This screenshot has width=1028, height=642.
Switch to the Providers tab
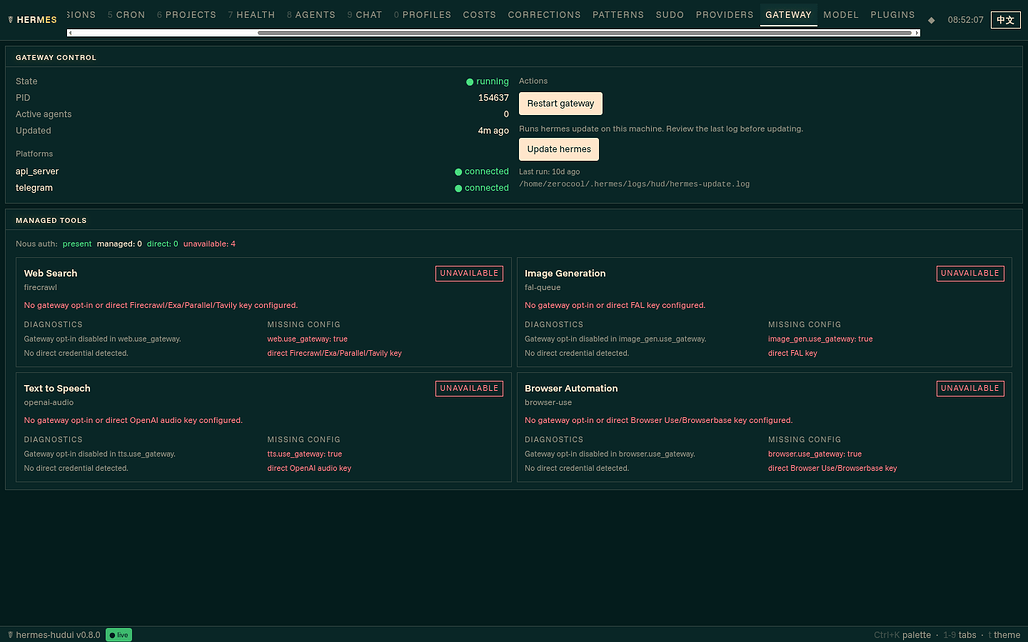pyautogui.click(x=724, y=14)
